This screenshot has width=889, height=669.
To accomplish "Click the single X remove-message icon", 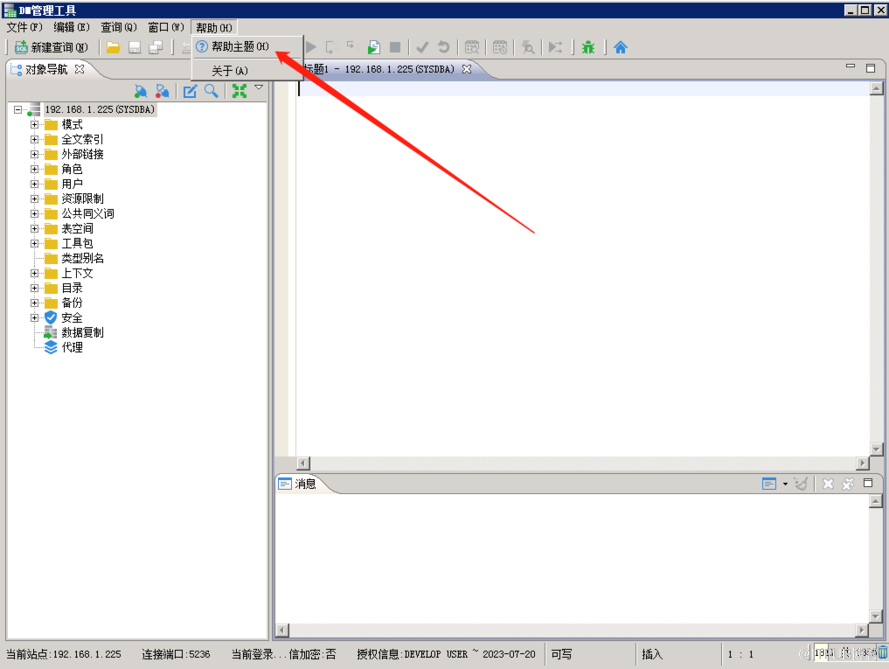I will tap(828, 484).
